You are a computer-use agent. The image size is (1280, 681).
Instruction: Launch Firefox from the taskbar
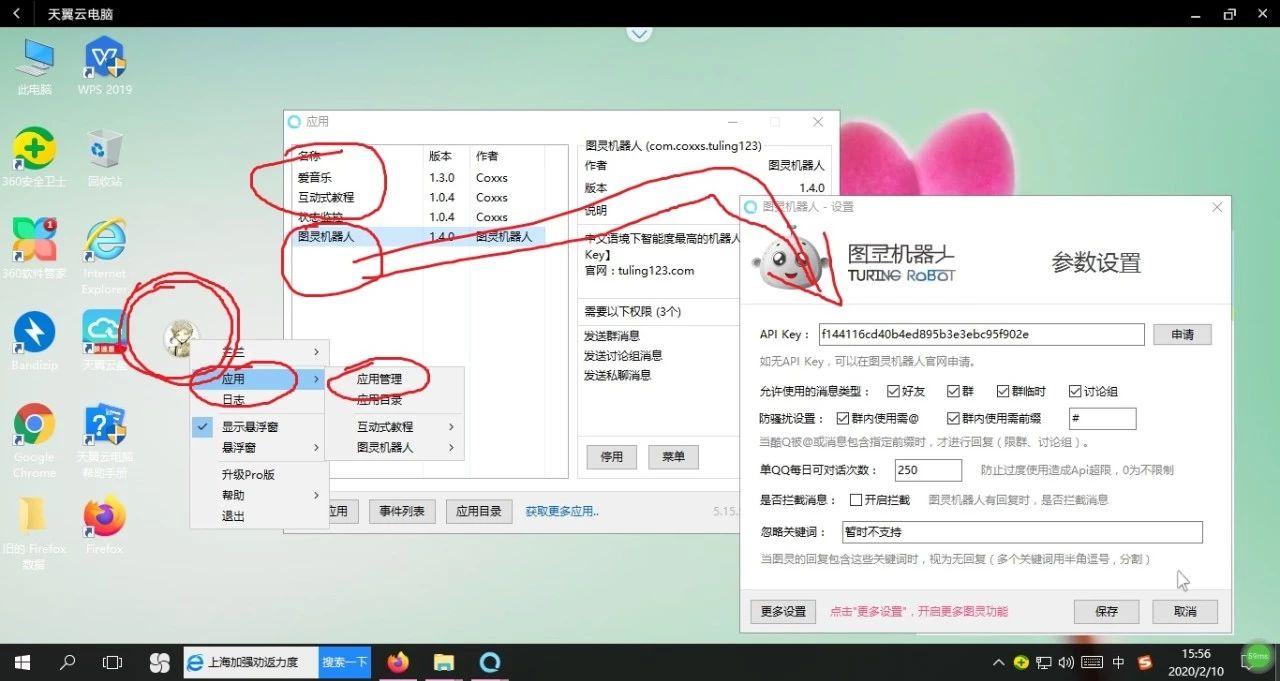(399, 662)
